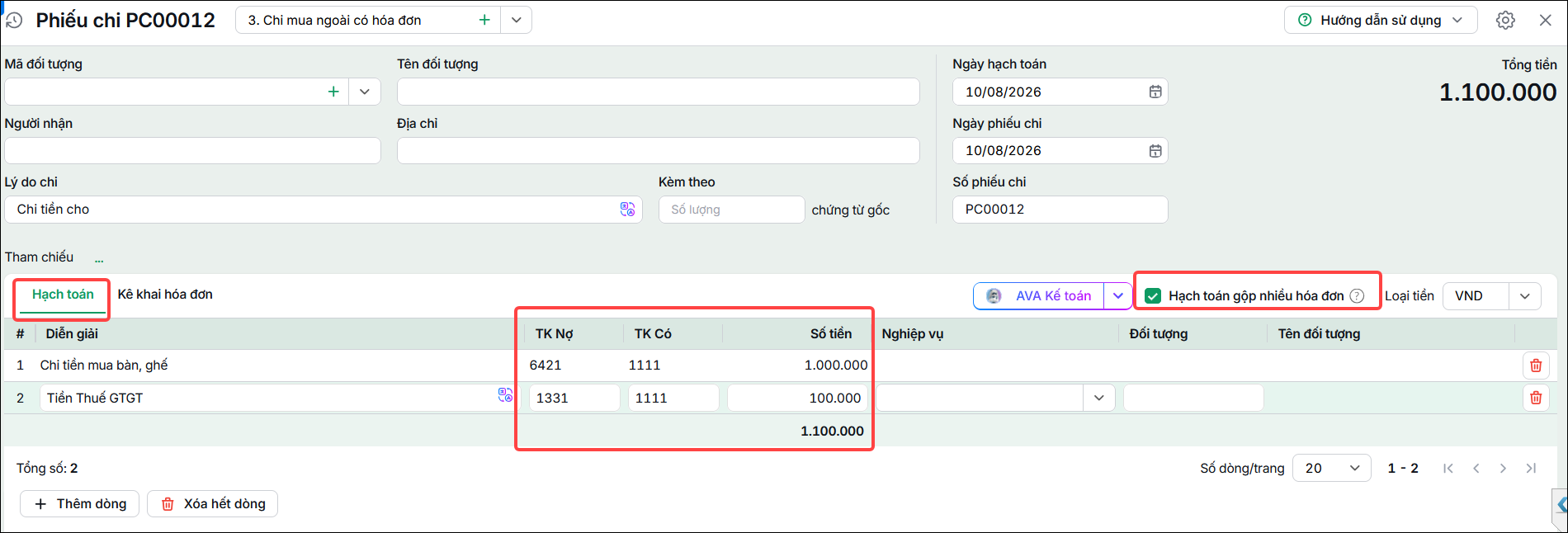Close the Phiếu chi form
This screenshot has width=1568, height=533.
[1546, 20]
